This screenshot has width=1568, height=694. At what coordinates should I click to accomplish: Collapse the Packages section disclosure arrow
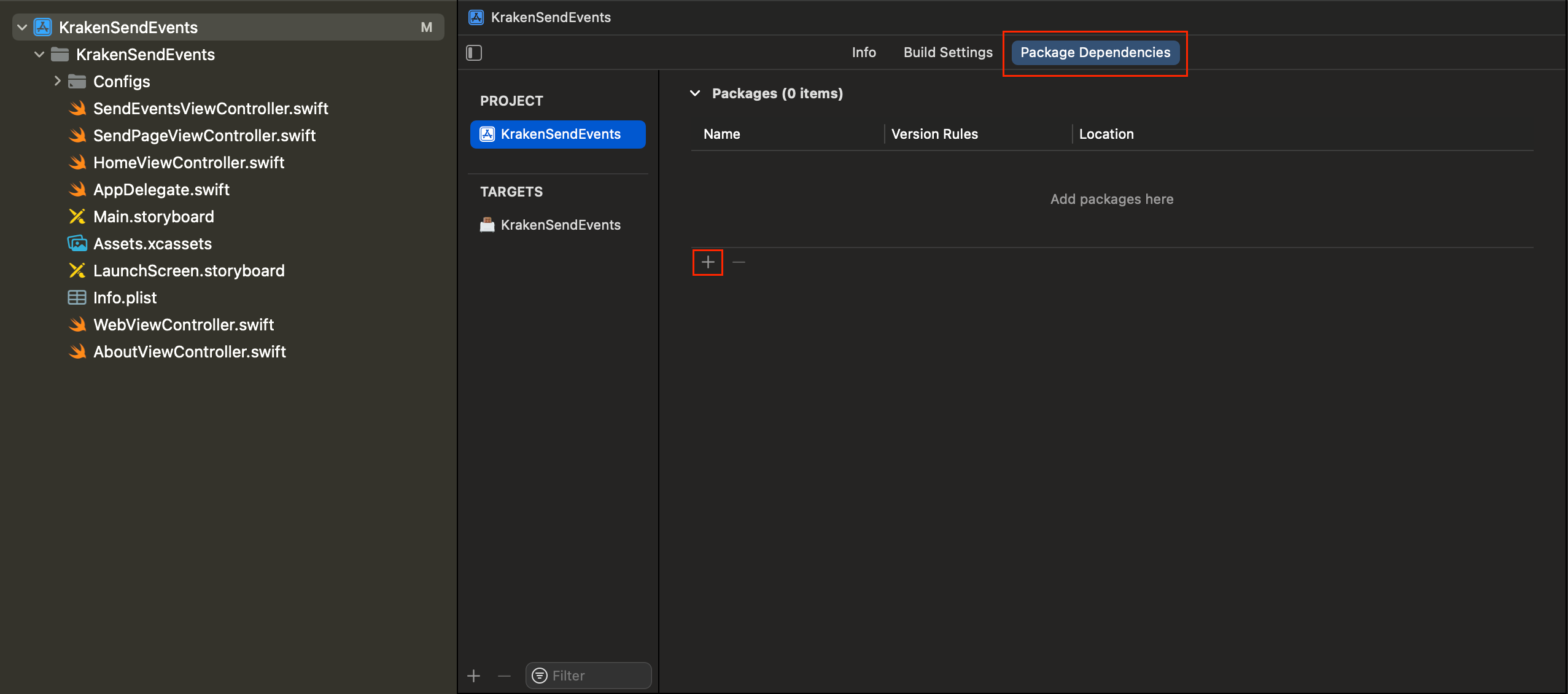695,93
